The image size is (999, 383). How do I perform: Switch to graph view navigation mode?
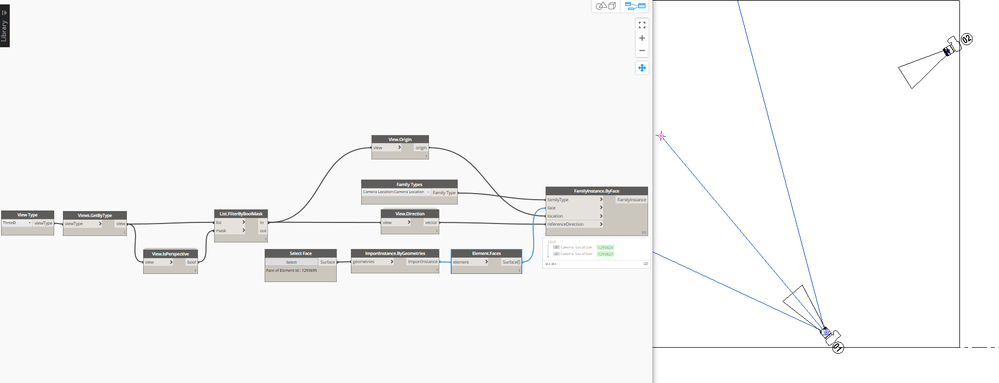point(635,6)
